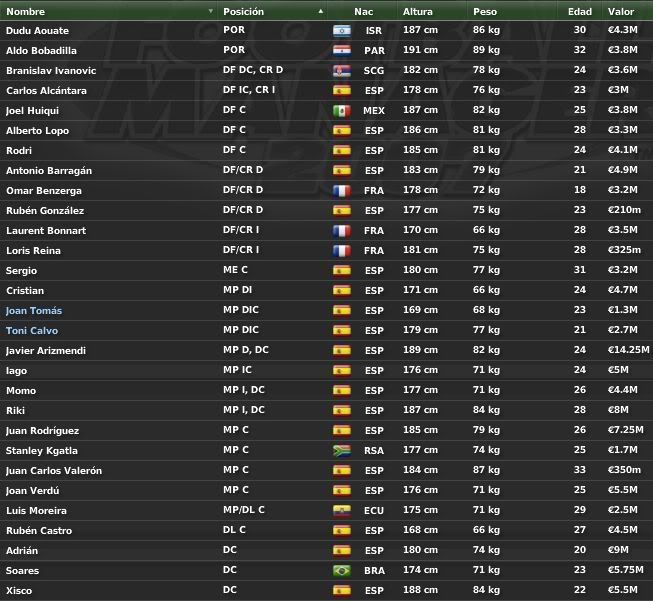Click the Spain flag icon for Rodri
The image size is (653, 601).
(342, 151)
